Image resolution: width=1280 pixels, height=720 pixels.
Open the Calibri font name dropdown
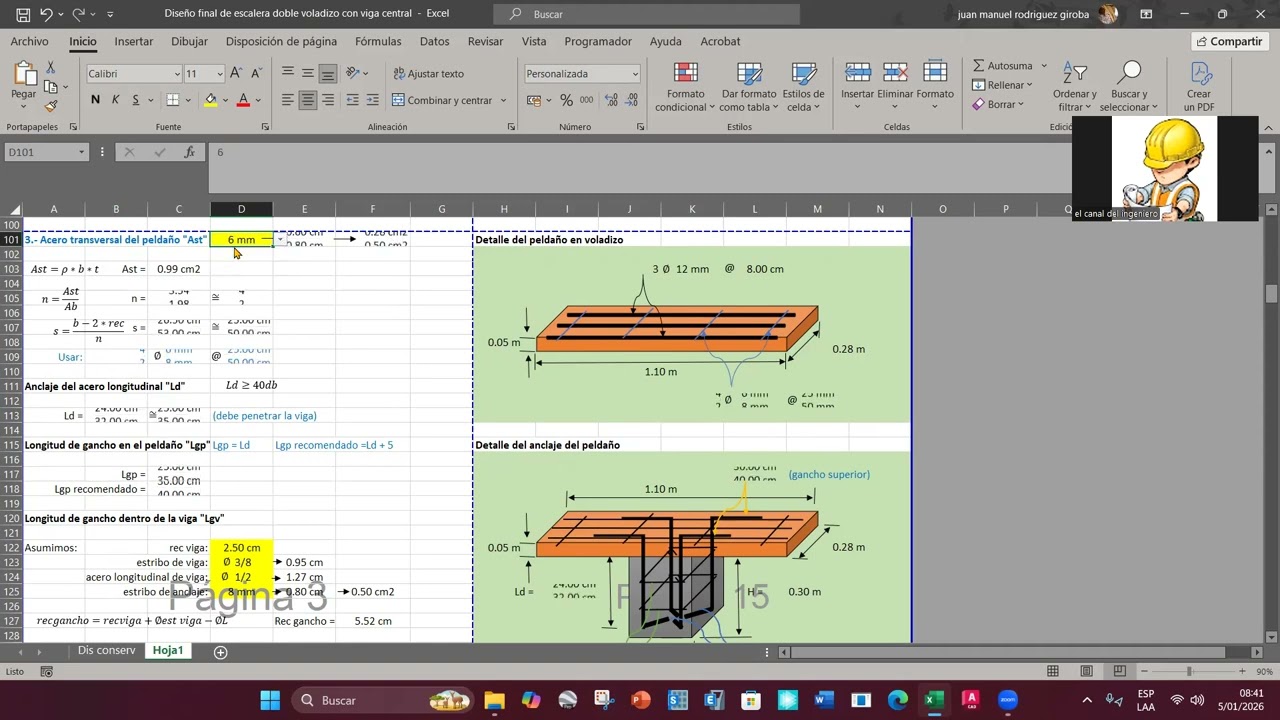point(177,74)
